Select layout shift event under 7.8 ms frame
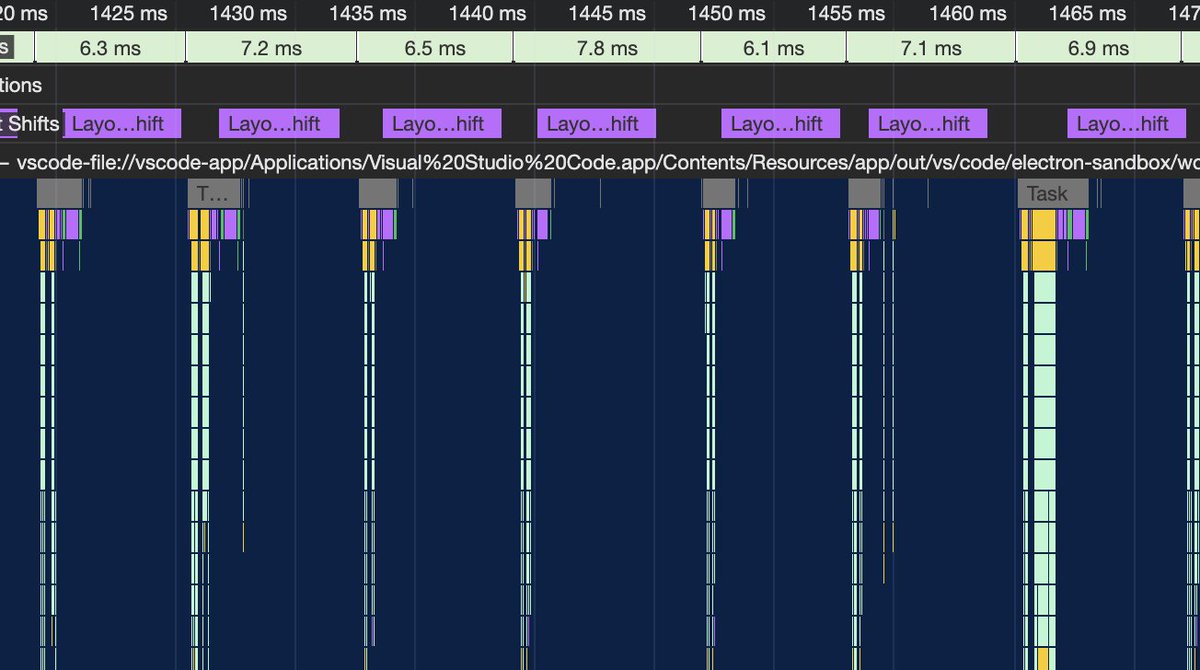 596,124
